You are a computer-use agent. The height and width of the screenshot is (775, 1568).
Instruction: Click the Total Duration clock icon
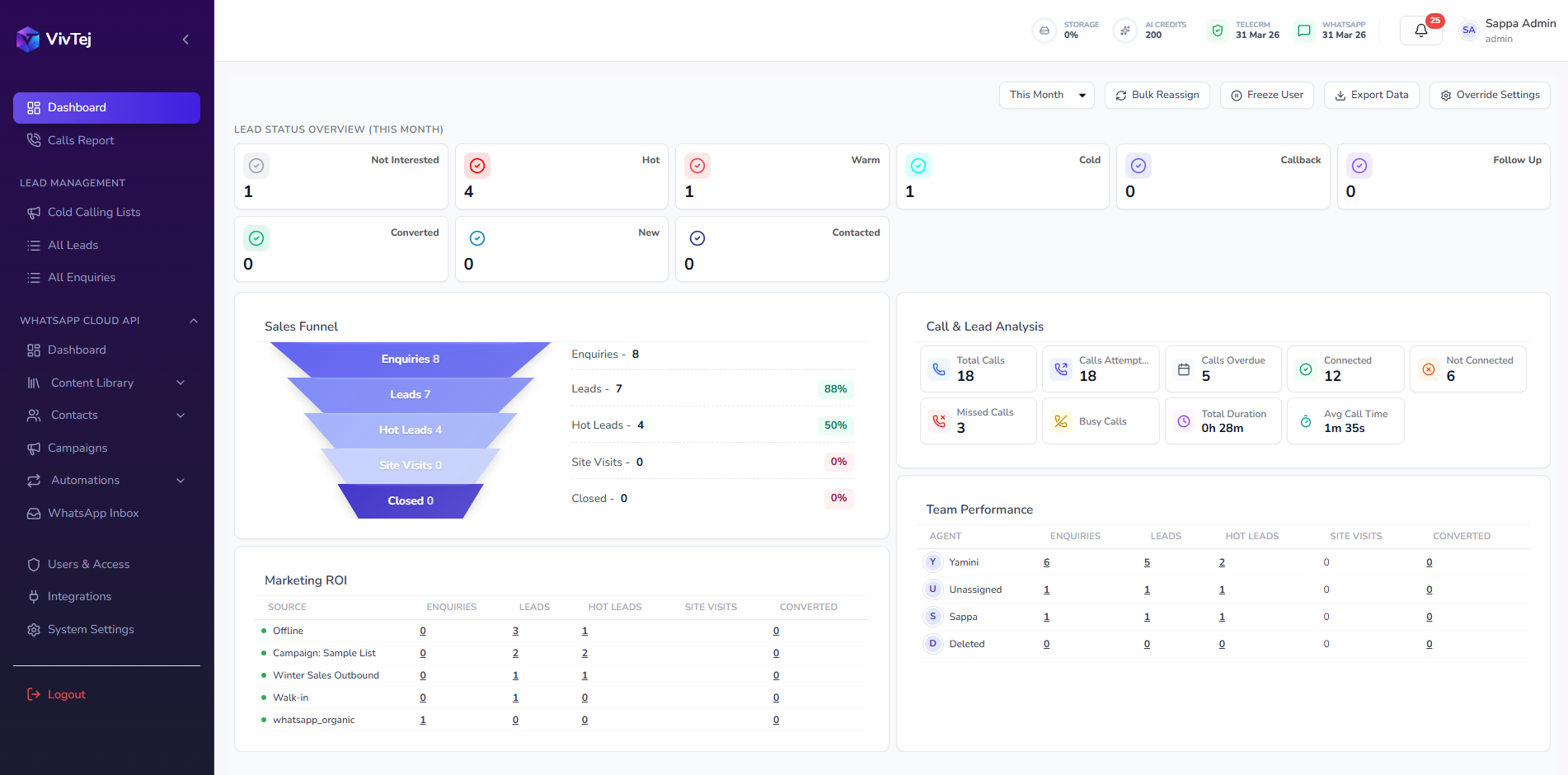1184,420
